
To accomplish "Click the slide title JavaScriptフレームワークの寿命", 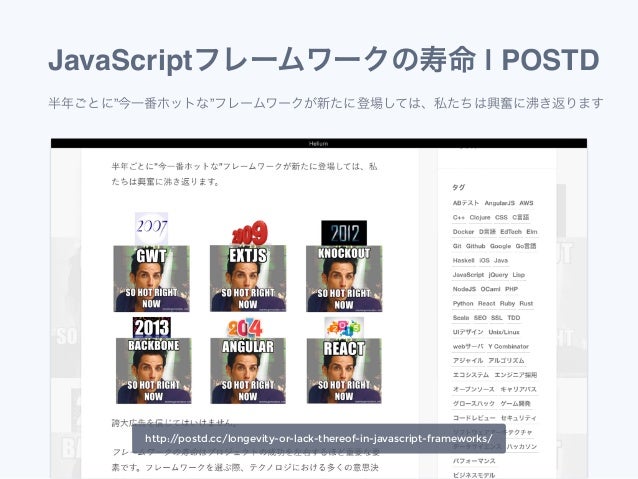I will (262, 60).
